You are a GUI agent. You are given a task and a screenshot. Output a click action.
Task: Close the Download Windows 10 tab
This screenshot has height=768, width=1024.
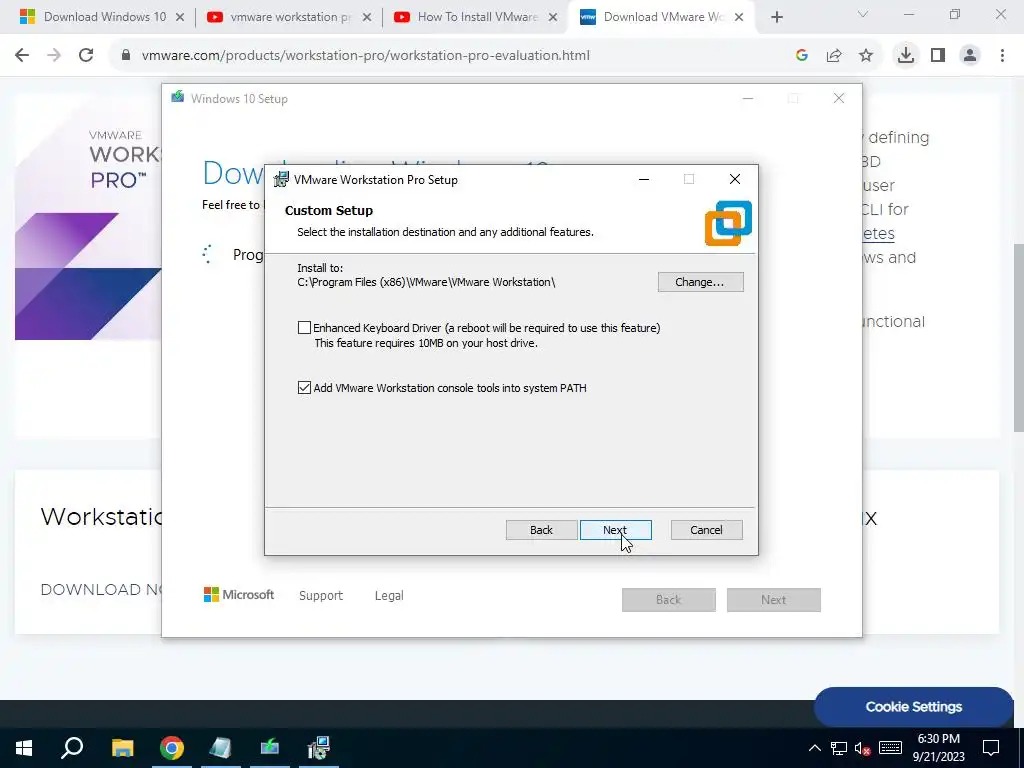(180, 18)
